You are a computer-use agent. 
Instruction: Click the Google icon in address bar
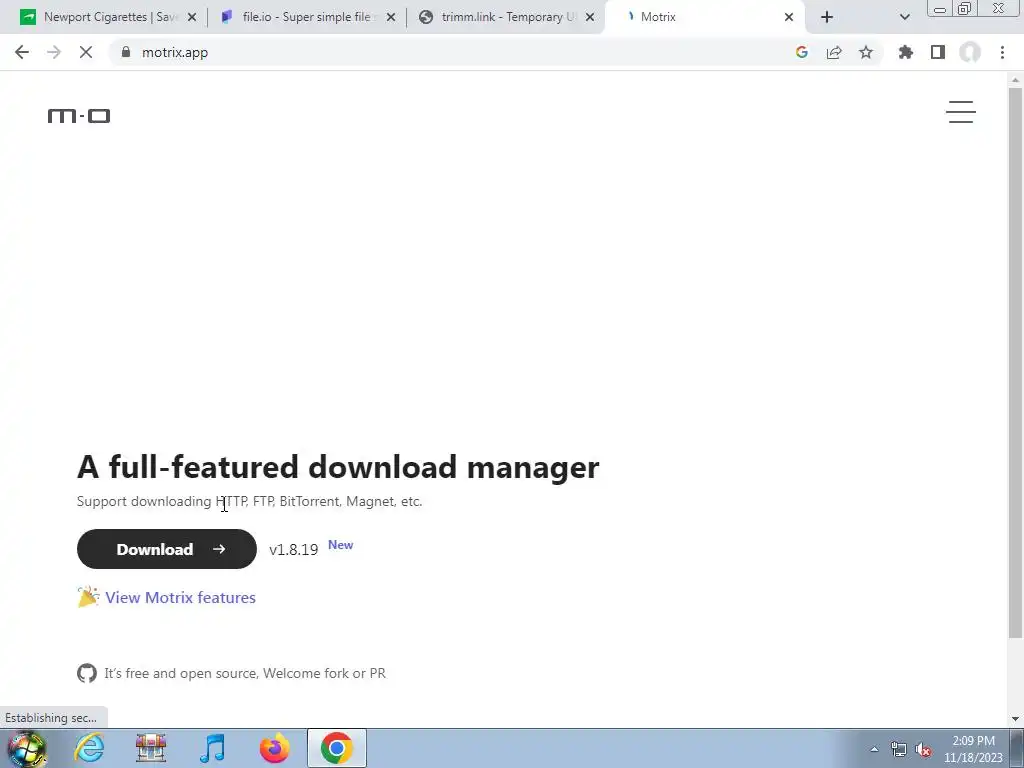pos(802,52)
